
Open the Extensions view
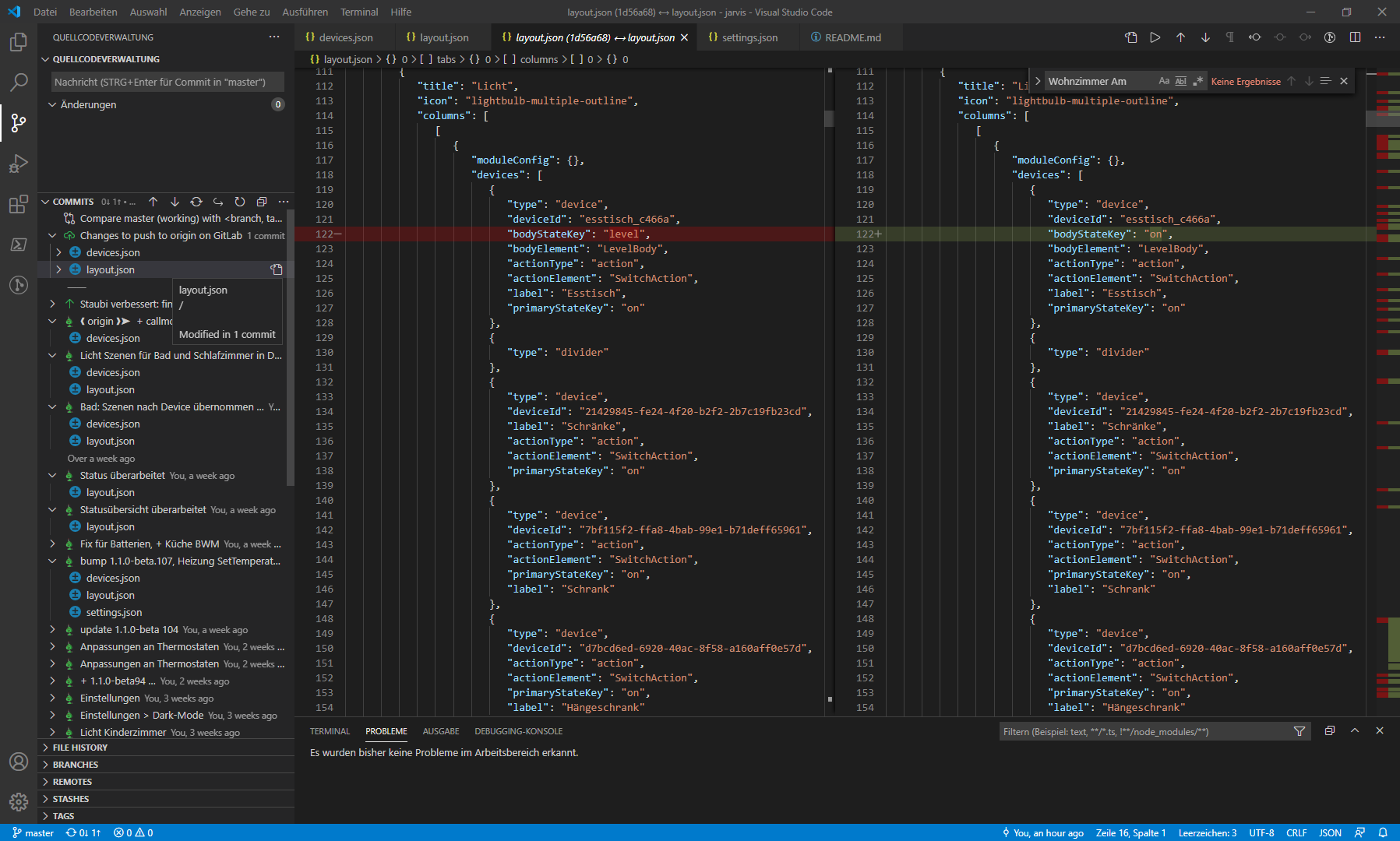(19, 204)
